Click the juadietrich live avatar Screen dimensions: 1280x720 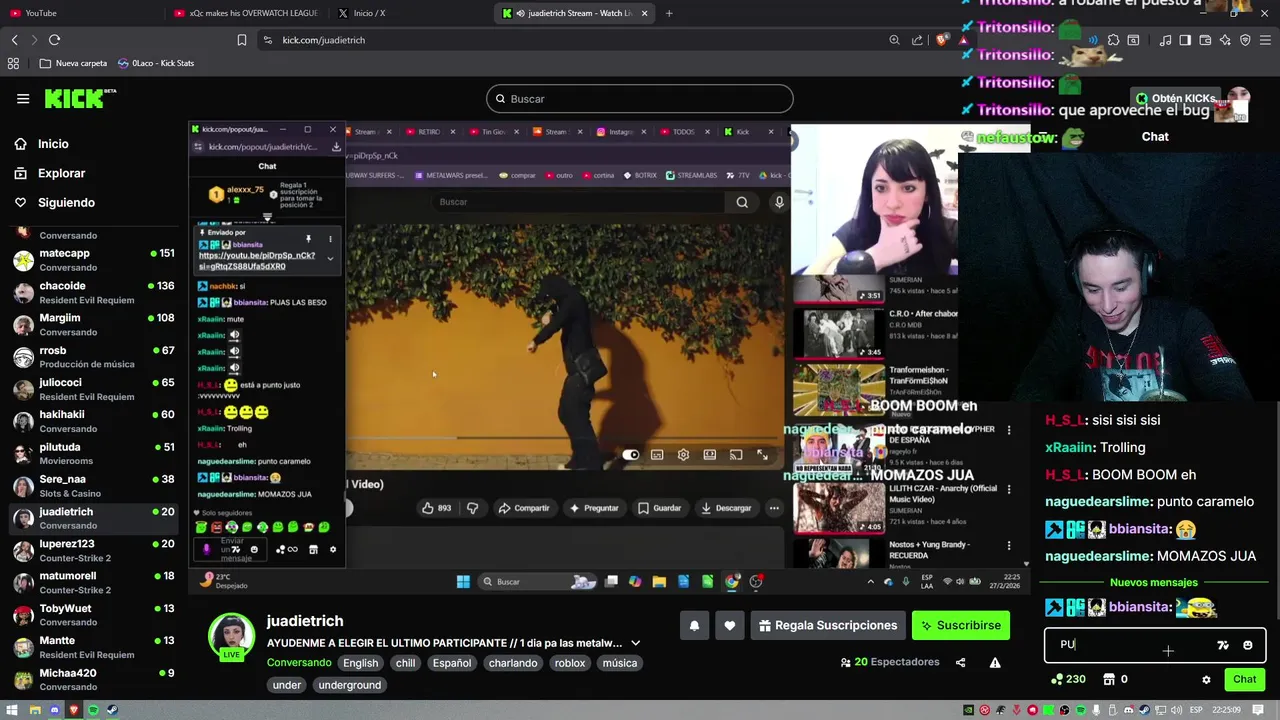pos(231,638)
